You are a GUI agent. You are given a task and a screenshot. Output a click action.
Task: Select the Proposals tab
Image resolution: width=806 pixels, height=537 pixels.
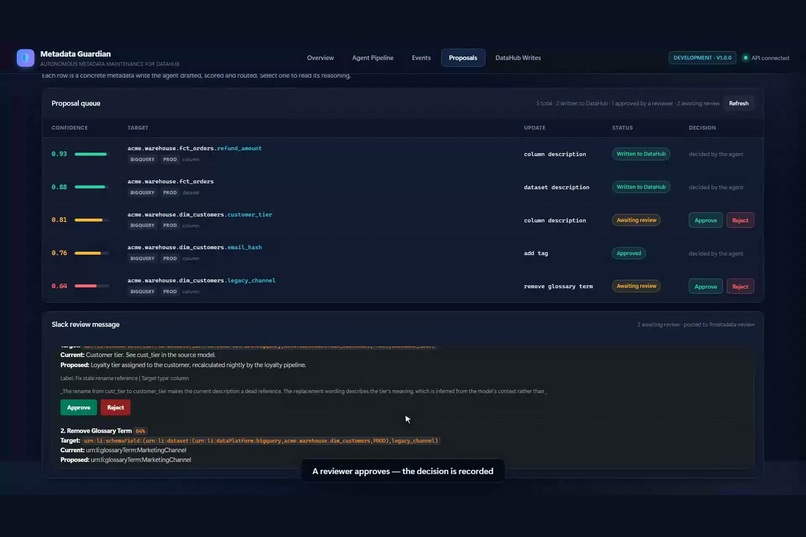[463, 58]
